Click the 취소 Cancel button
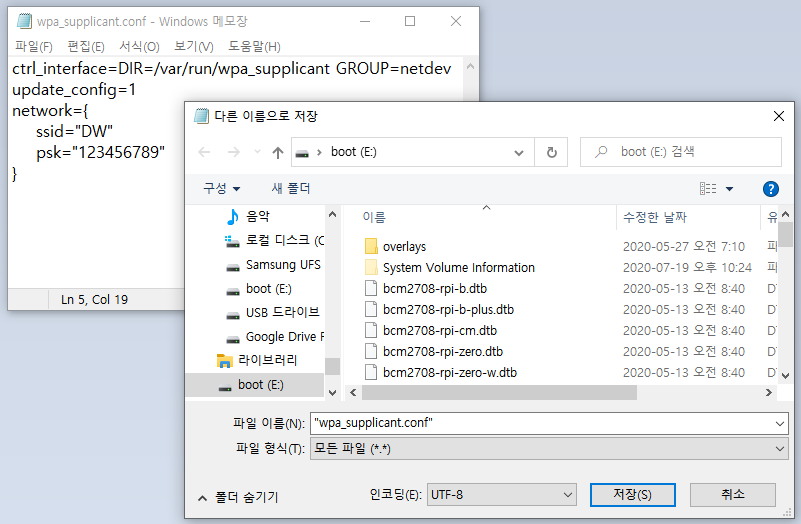801x524 pixels. (733, 495)
